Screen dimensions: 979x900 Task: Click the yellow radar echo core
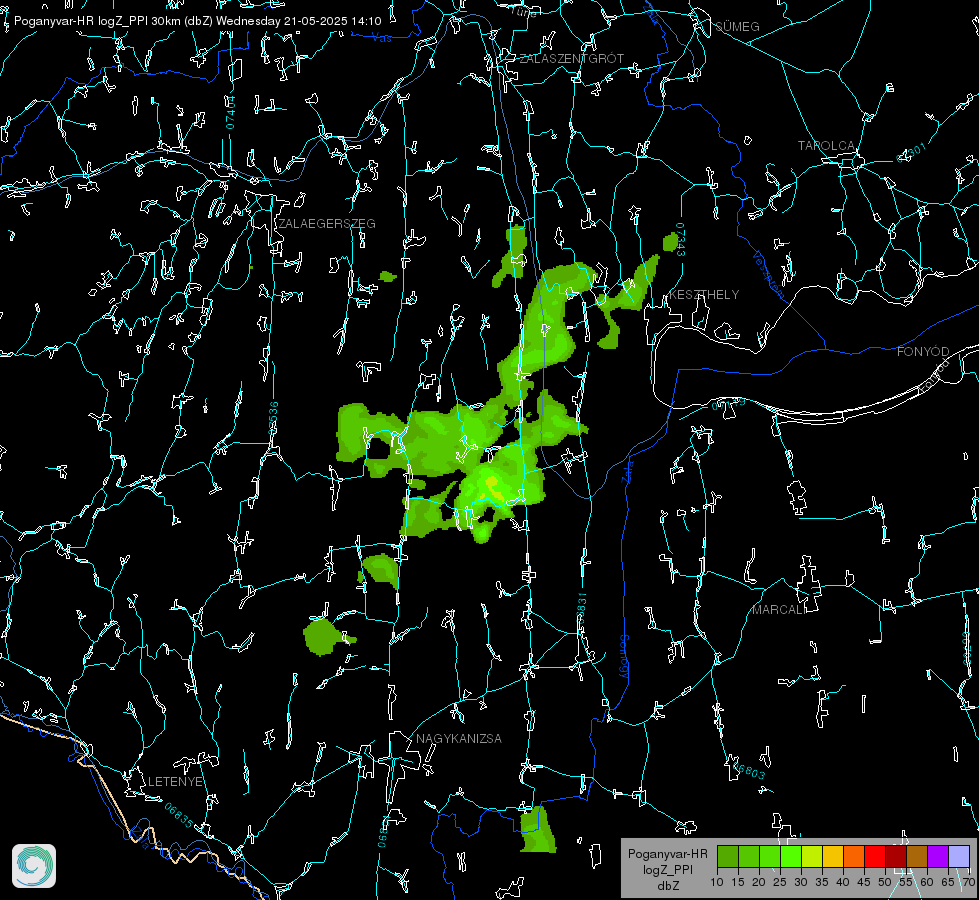(x=493, y=486)
